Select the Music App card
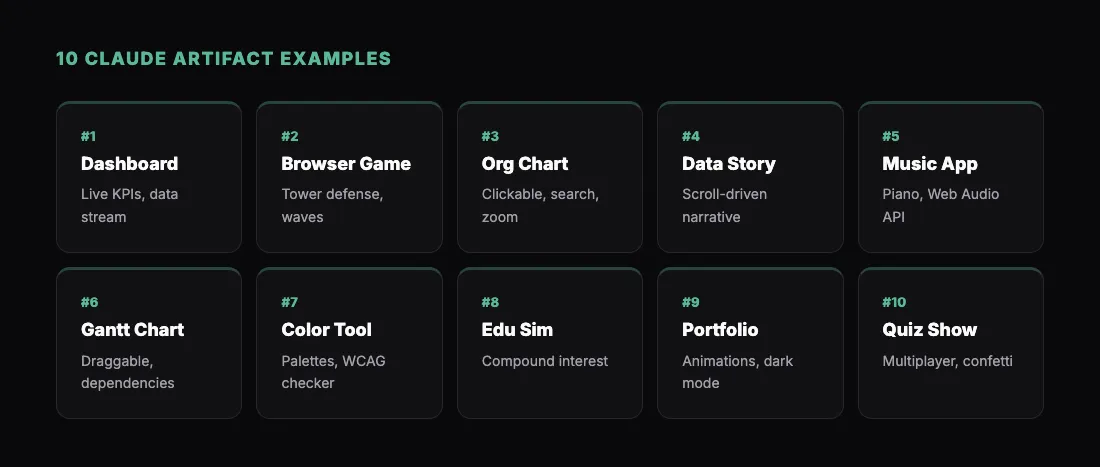 [x=950, y=177]
